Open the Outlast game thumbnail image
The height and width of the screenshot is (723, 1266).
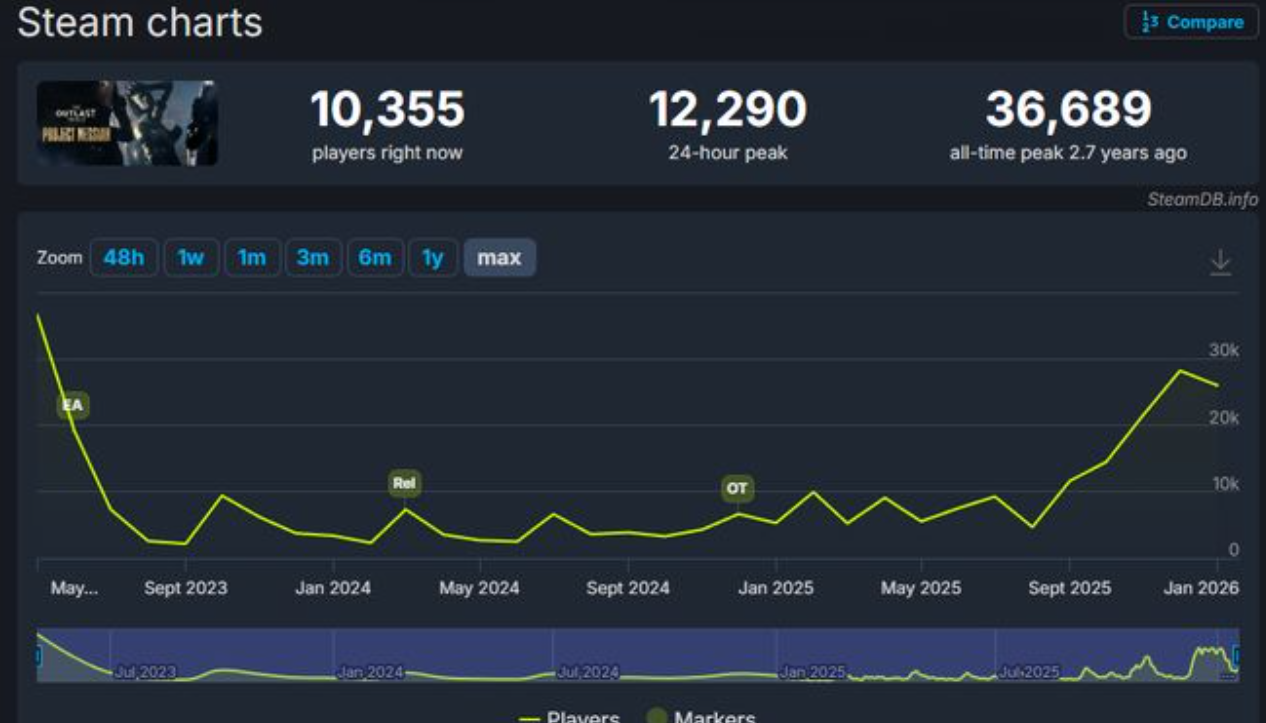pos(127,123)
